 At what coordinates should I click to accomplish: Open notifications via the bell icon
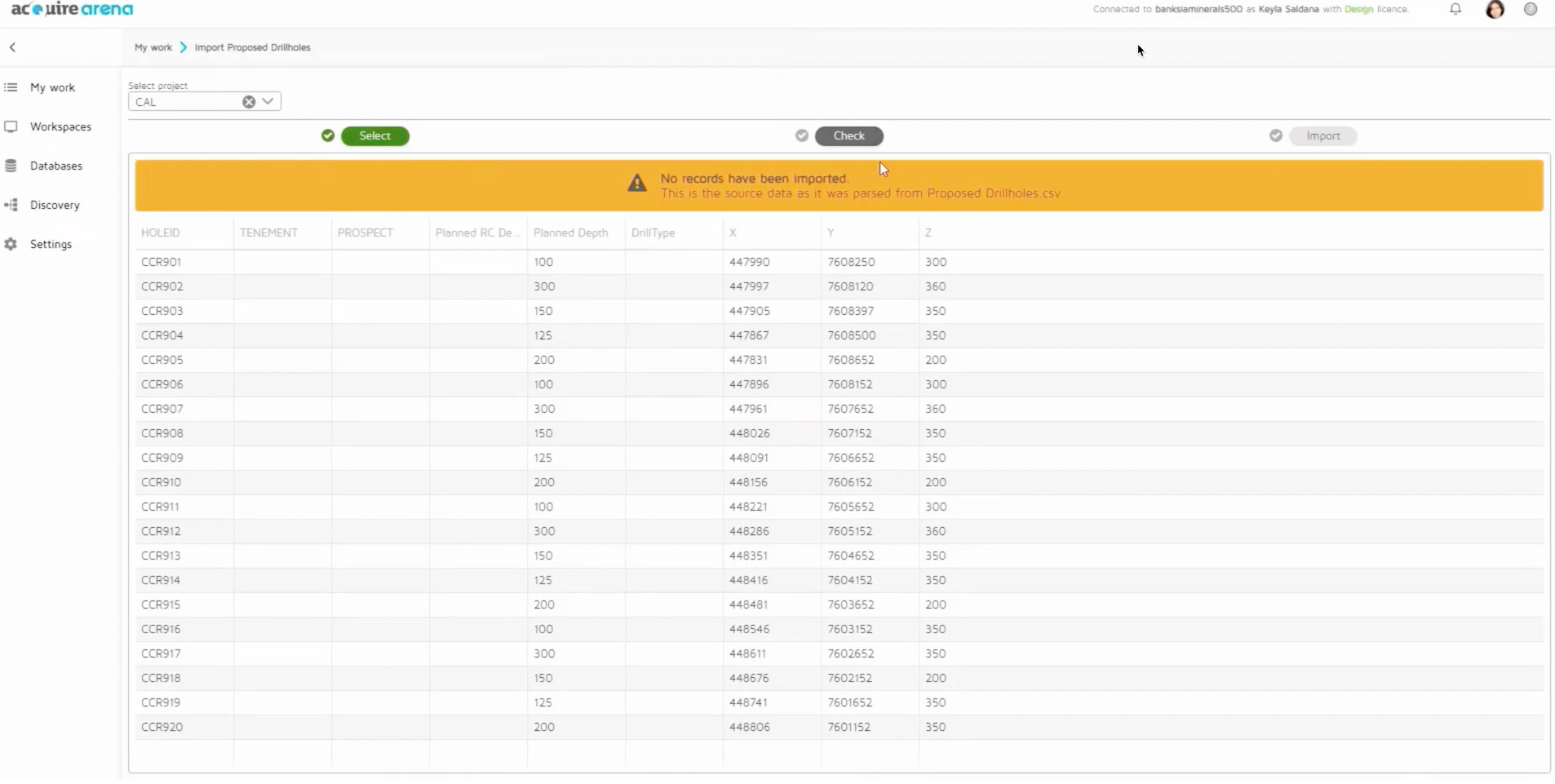pyautogui.click(x=1455, y=9)
